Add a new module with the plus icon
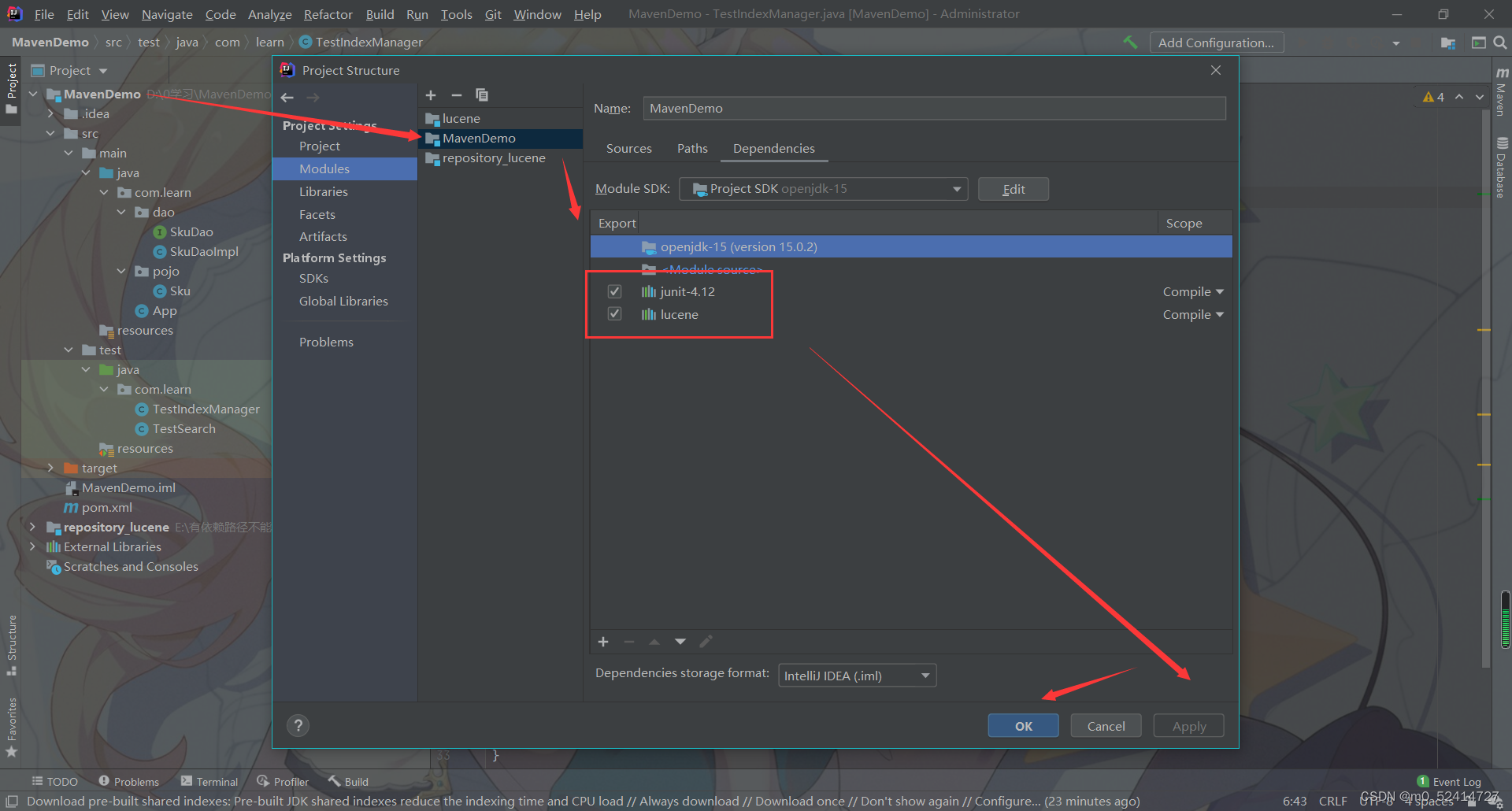This screenshot has width=1512, height=811. 431,94
